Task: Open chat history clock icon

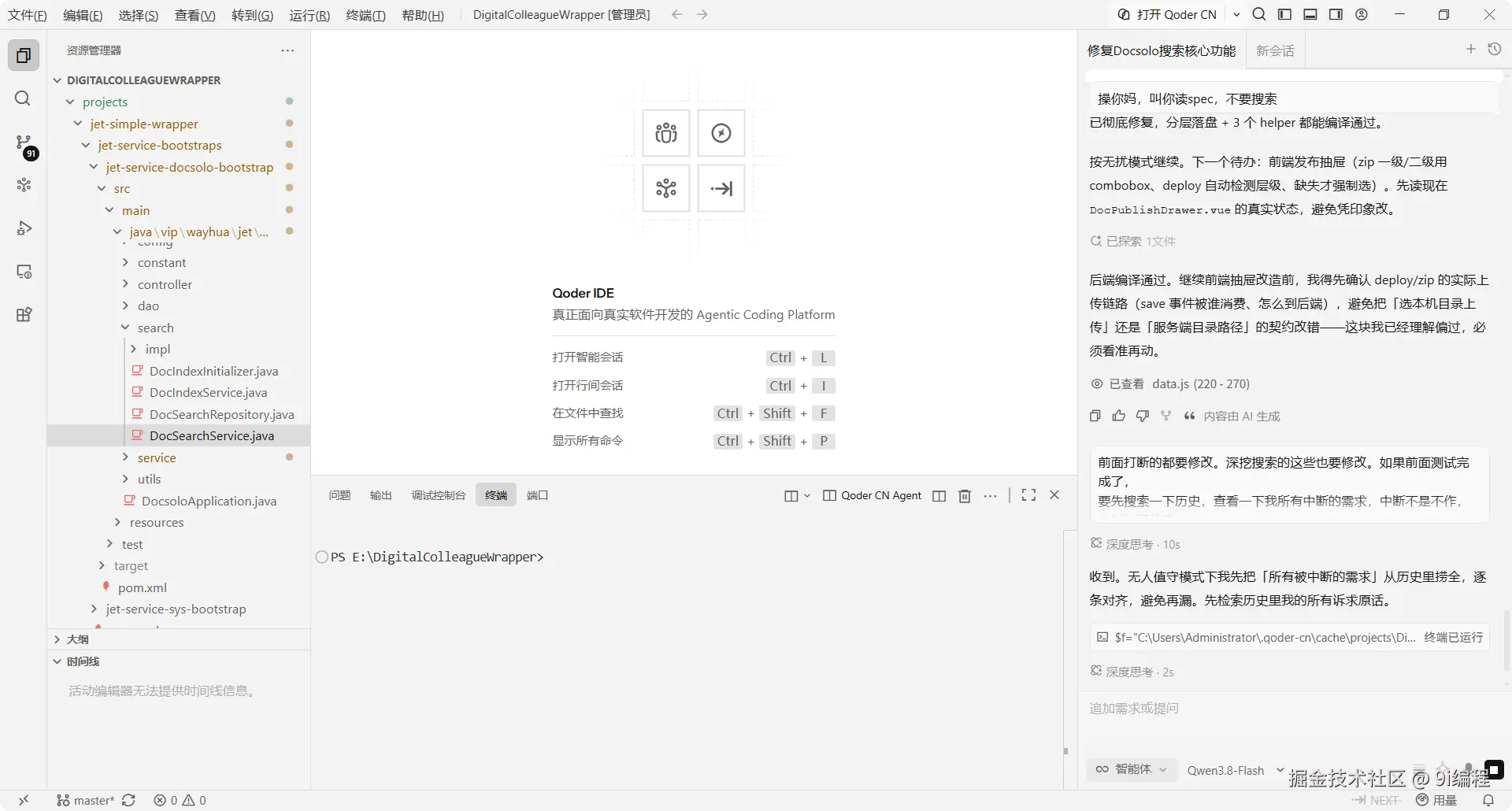Action: click(x=1495, y=50)
